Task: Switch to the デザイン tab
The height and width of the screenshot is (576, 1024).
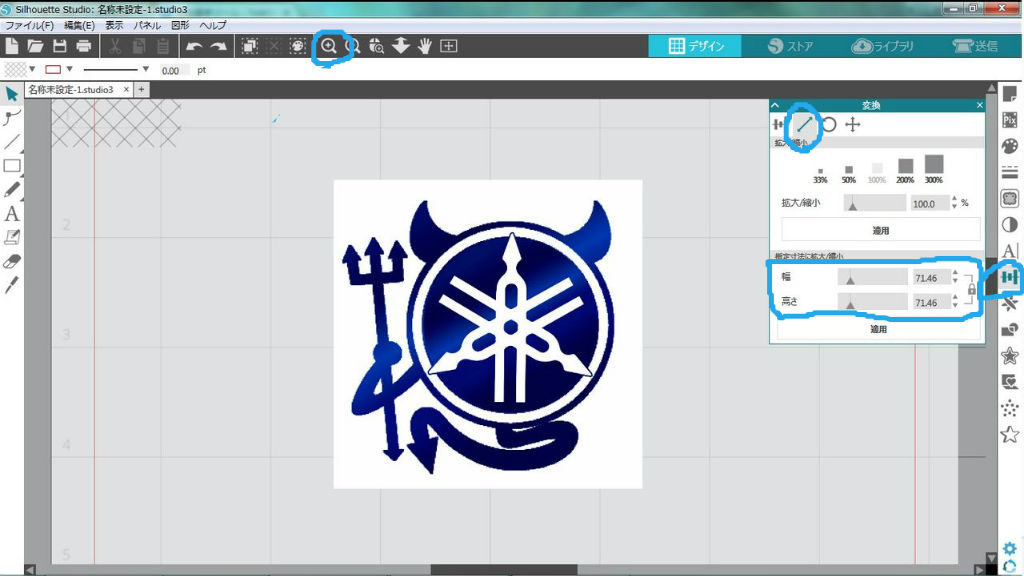Action: pyautogui.click(x=696, y=46)
